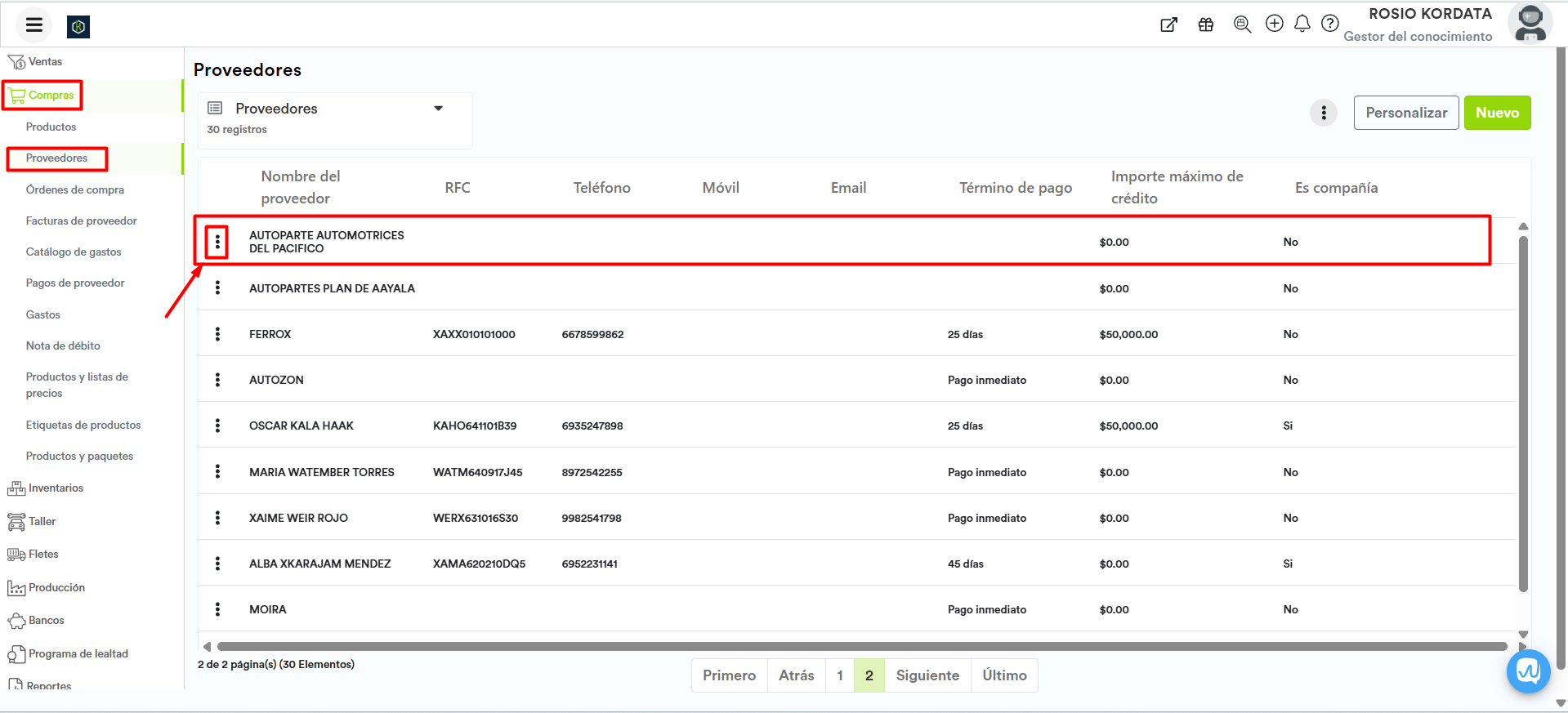Click the help question mark icon
The height and width of the screenshot is (713, 1568).
click(x=1329, y=24)
